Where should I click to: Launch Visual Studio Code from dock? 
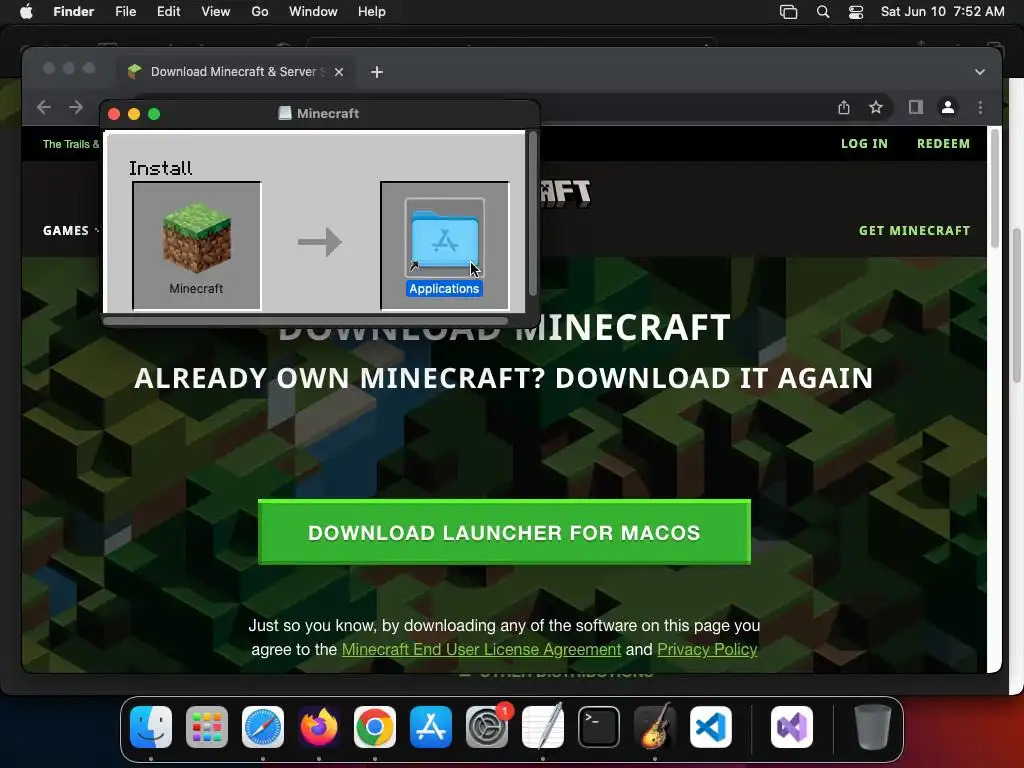pyautogui.click(x=711, y=727)
